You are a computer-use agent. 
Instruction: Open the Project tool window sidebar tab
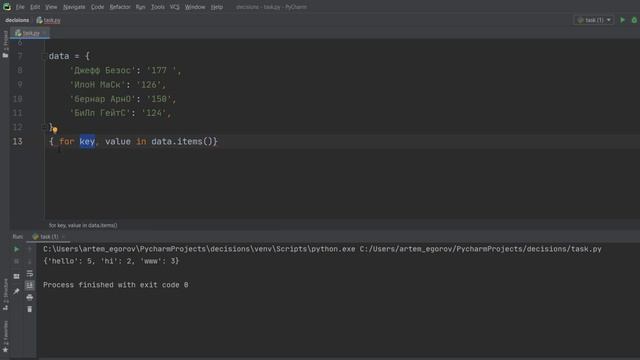coord(5,44)
